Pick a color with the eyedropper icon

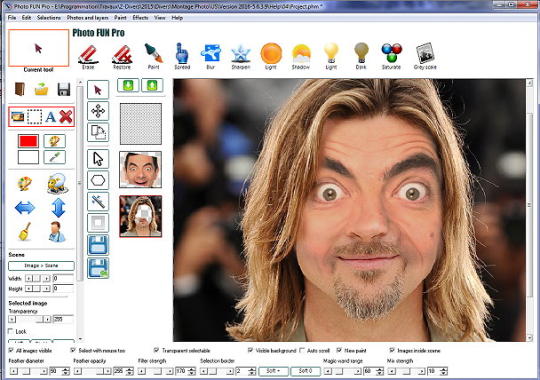point(54,157)
